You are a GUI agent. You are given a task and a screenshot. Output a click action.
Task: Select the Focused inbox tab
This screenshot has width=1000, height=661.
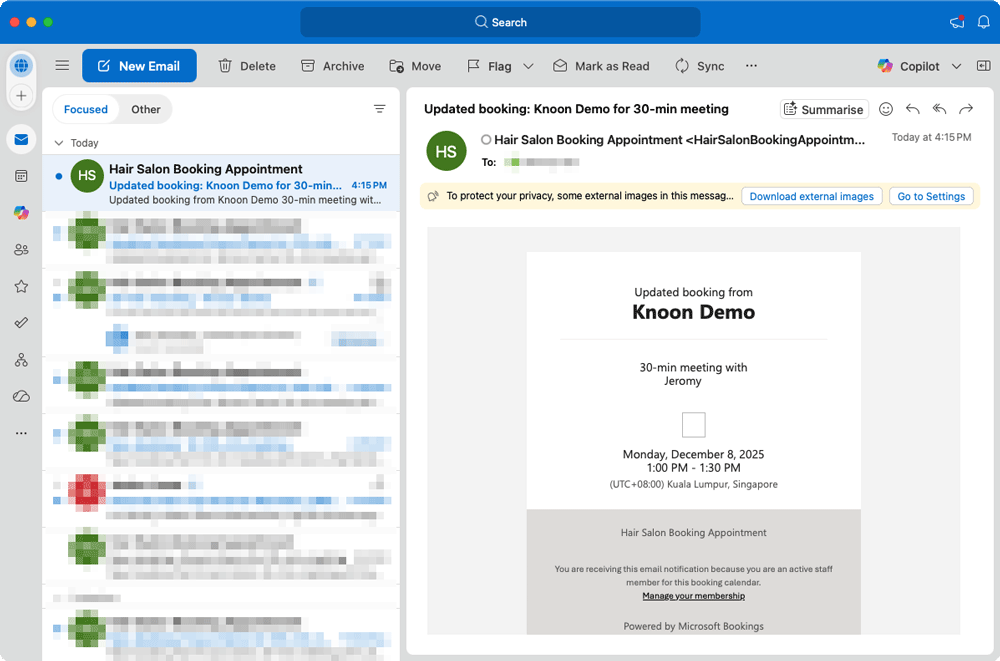(x=86, y=109)
